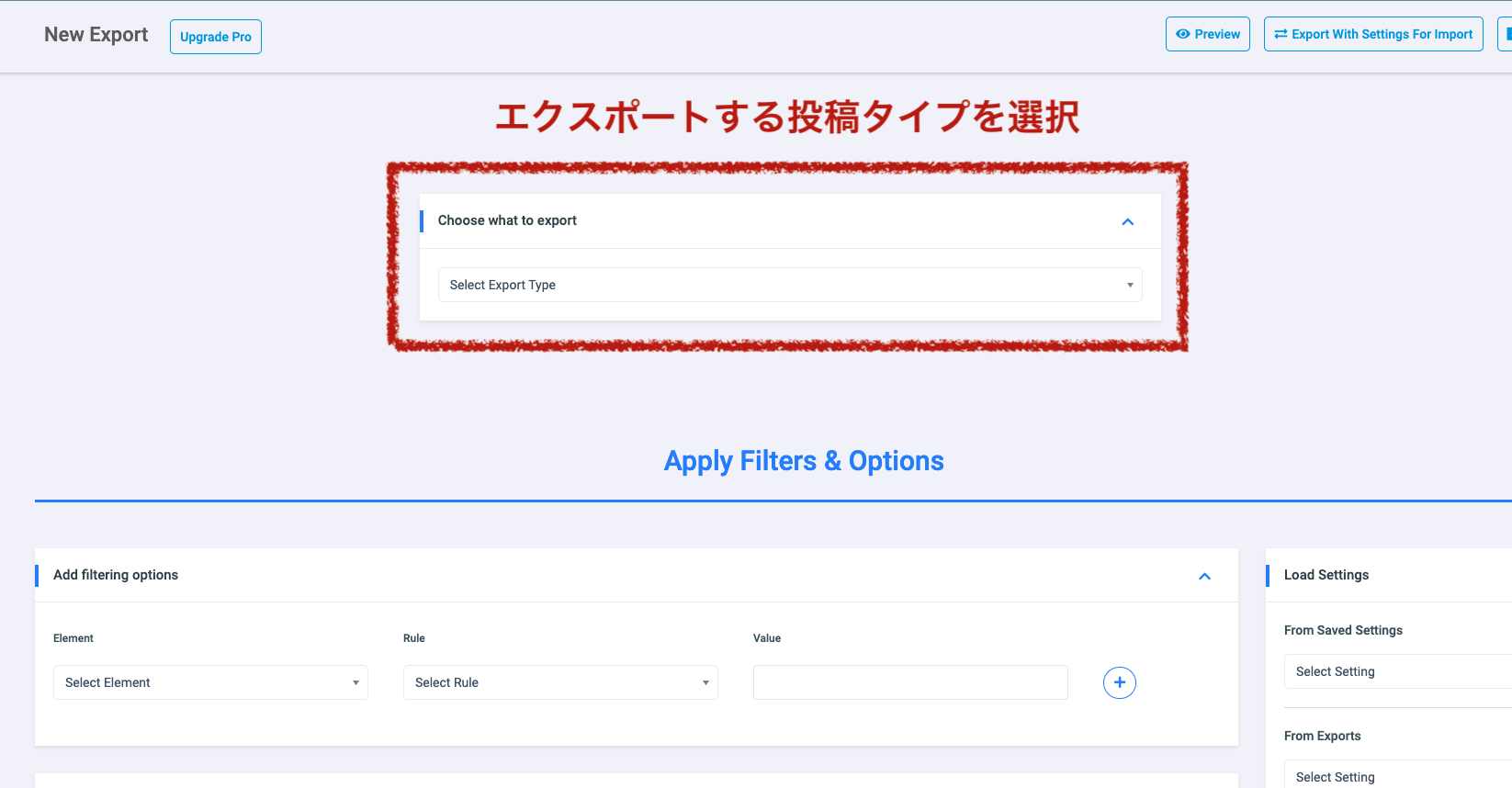Open the Select Rule dropdown
Viewport: 1512px width, 788px height.
560,682
